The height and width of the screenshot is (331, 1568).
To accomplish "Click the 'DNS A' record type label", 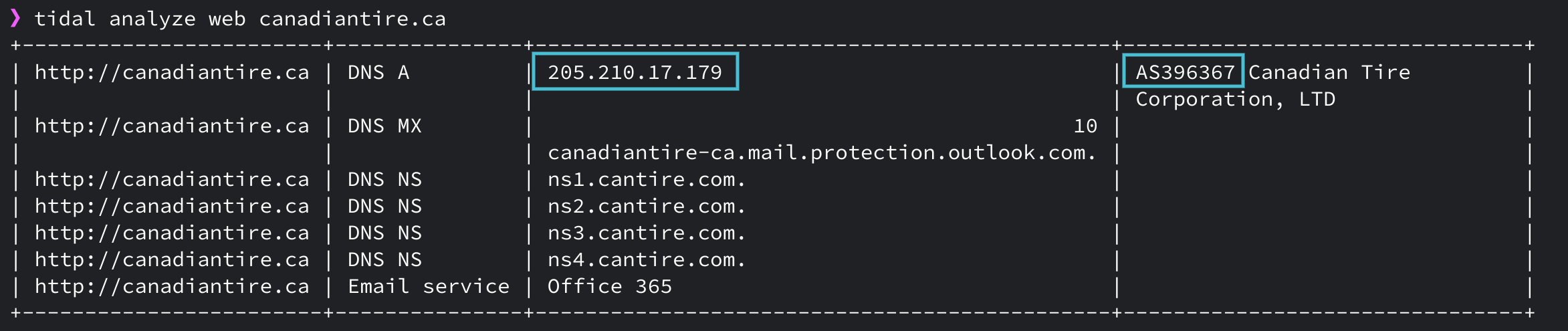I will point(378,72).
